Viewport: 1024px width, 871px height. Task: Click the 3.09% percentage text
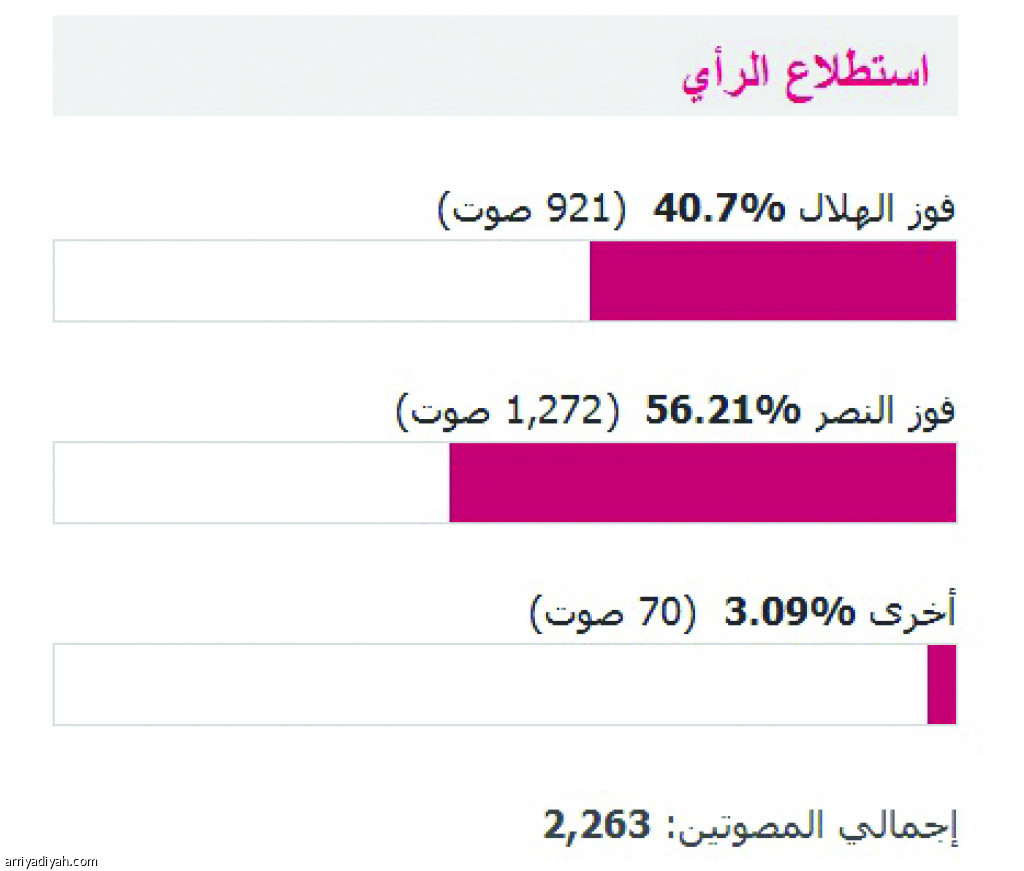790,613
